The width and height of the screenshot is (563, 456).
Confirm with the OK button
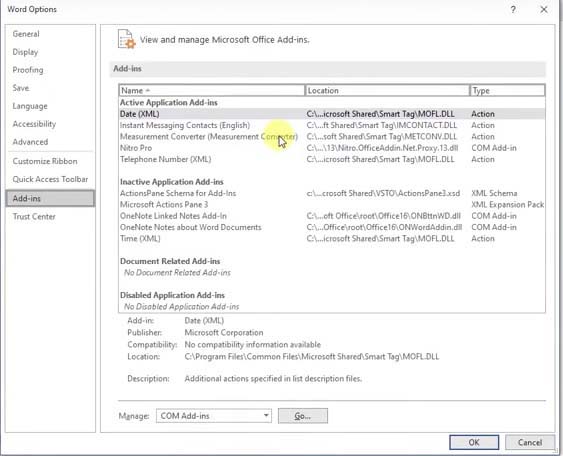474,442
